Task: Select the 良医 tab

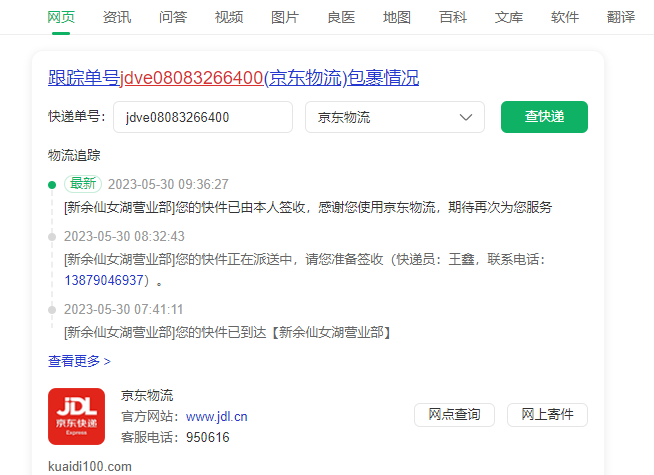Action: [x=341, y=17]
